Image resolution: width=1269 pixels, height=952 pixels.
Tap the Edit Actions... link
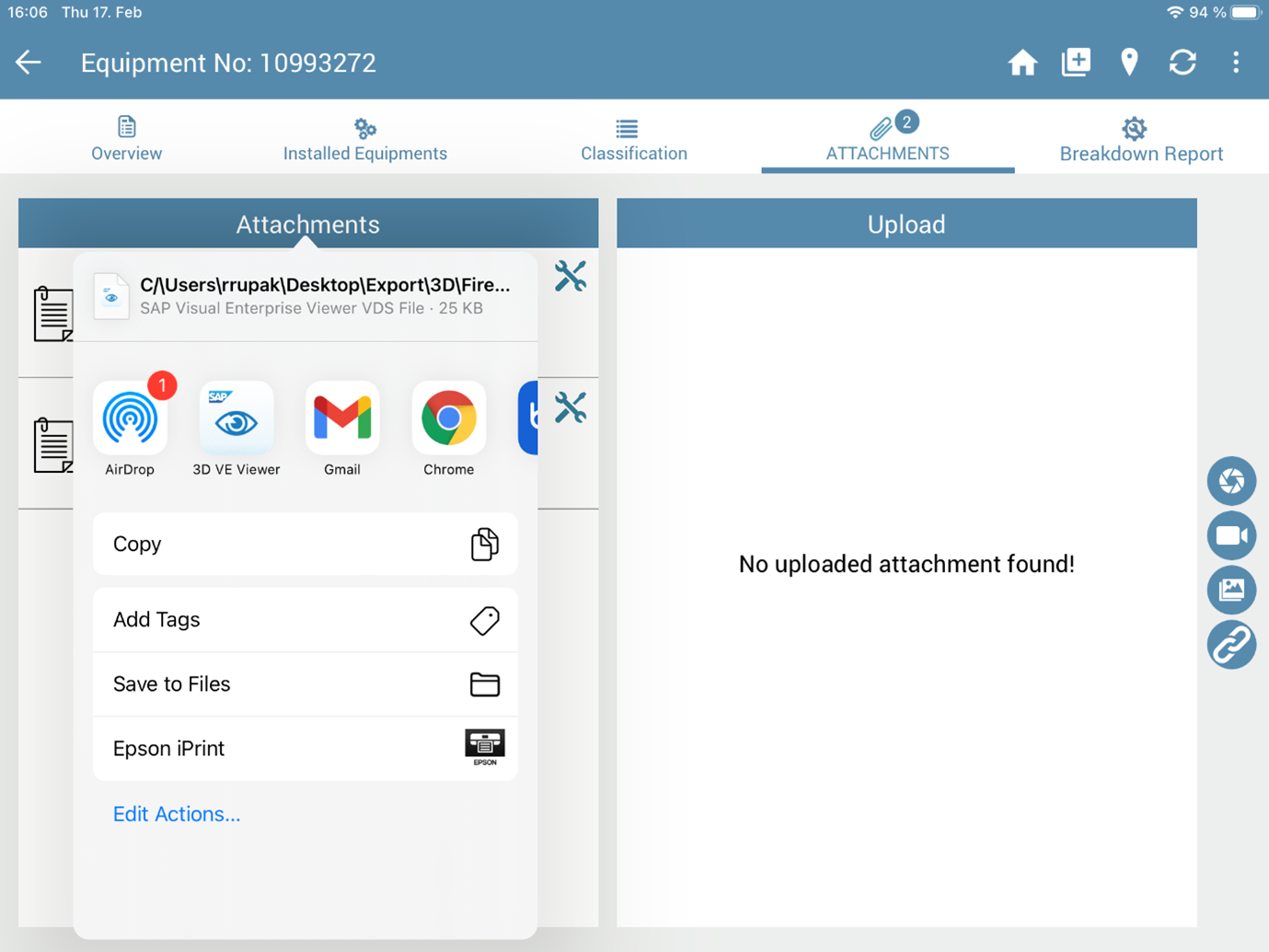click(177, 814)
